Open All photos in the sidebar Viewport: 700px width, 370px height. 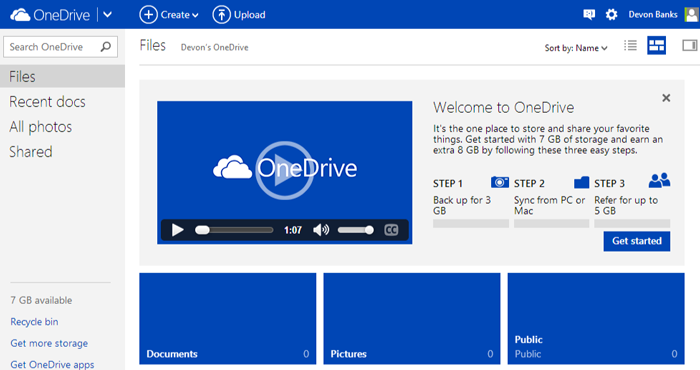(x=41, y=127)
